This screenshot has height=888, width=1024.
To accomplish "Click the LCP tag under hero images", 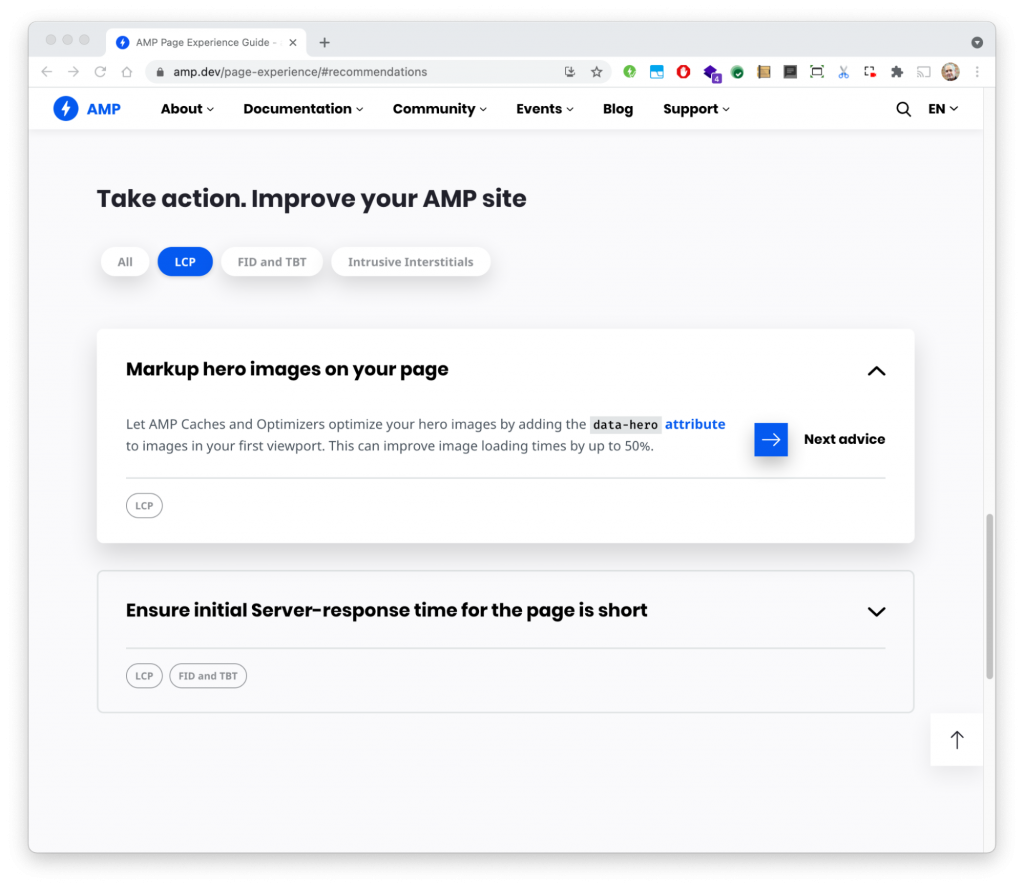I will click(x=144, y=505).
